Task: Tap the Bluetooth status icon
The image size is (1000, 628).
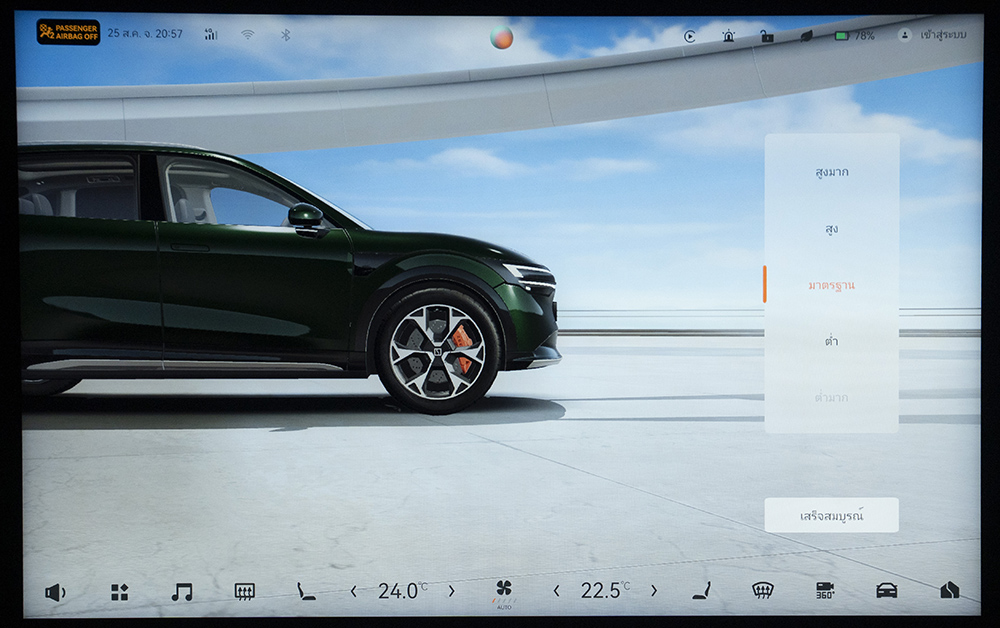Action: tap(285, 35)
